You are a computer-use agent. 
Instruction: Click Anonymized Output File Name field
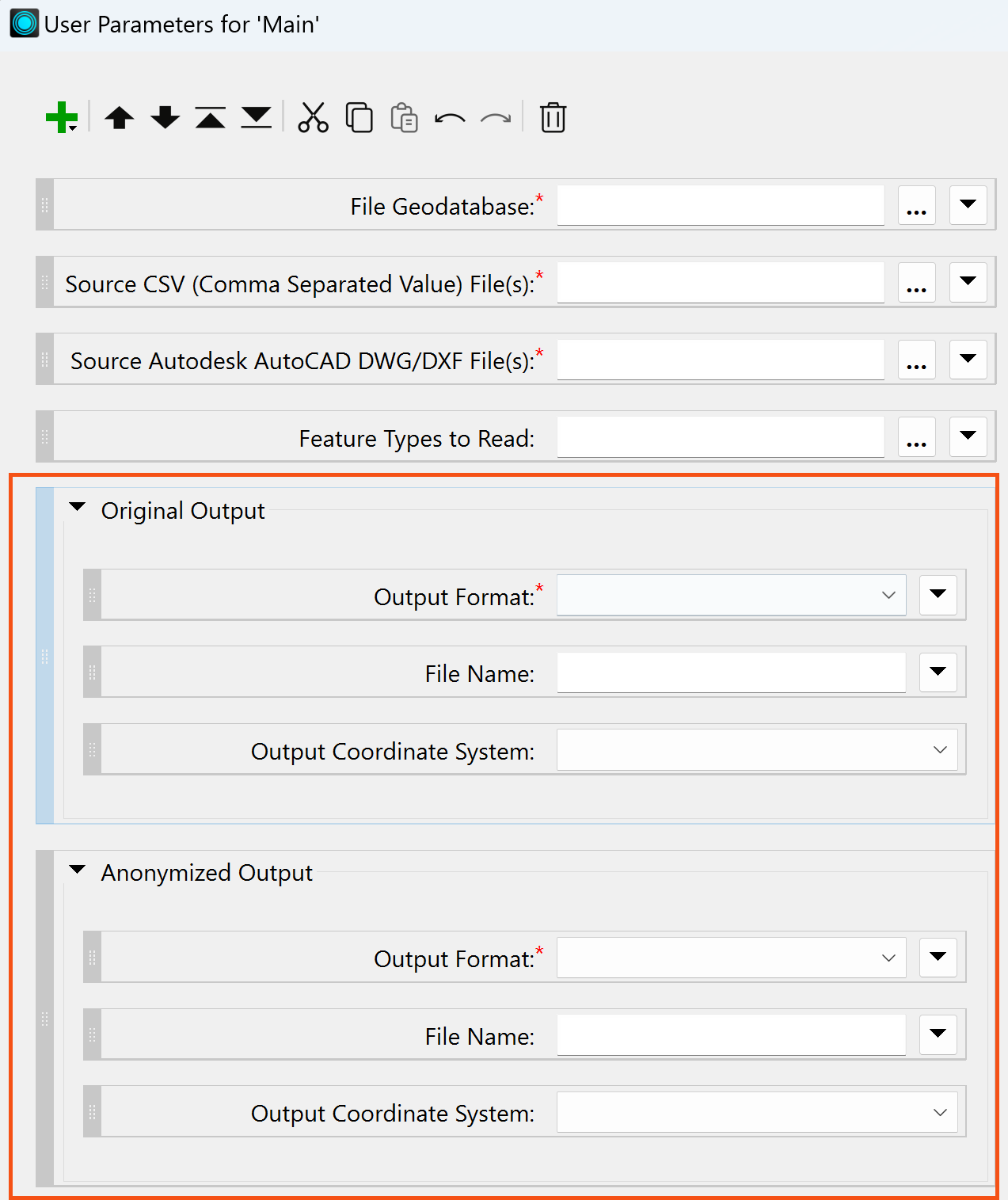(731, 1034)
